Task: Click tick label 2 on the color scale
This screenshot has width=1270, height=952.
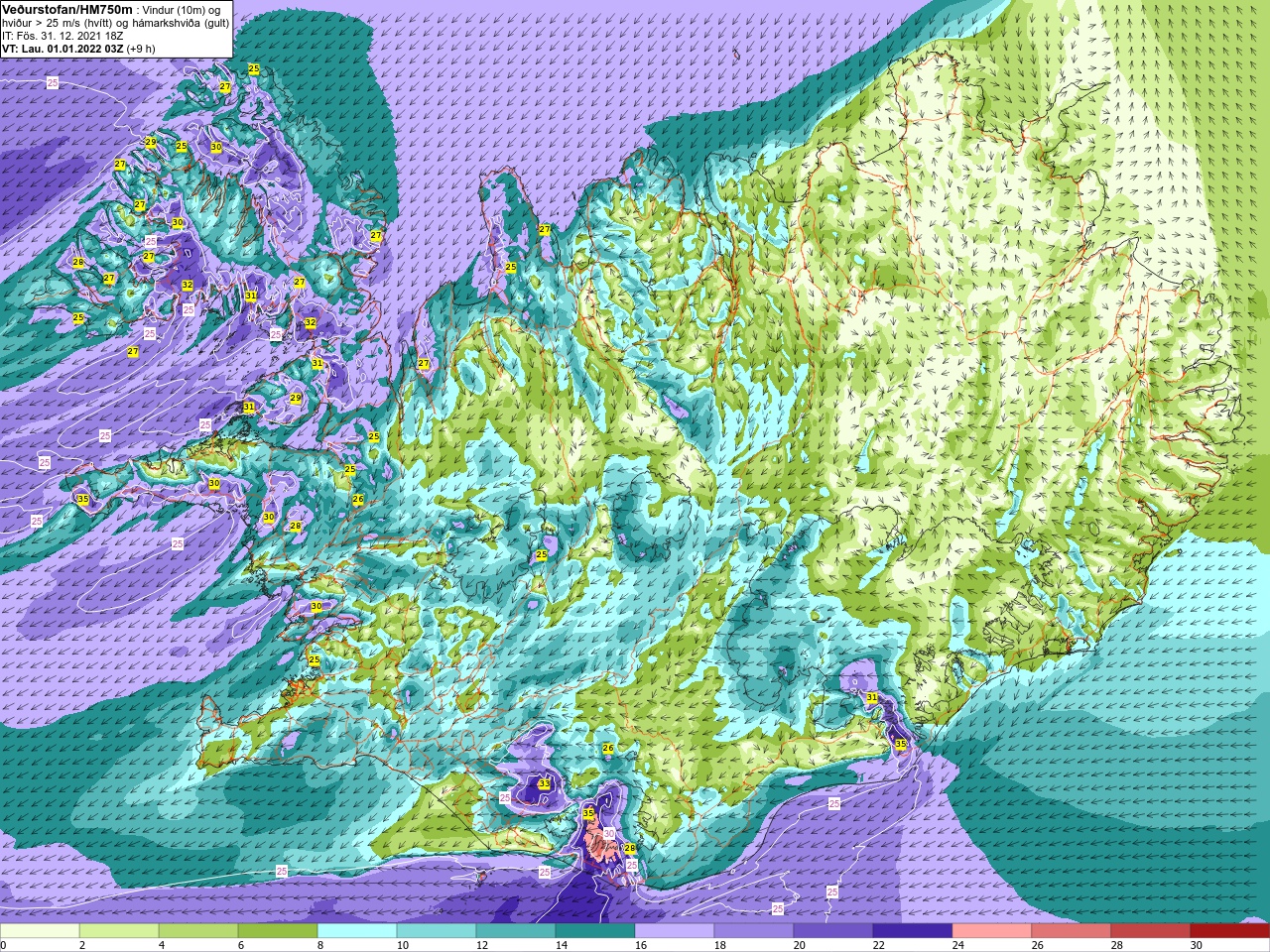Action: pyautogui.click(x=82, y=945)
